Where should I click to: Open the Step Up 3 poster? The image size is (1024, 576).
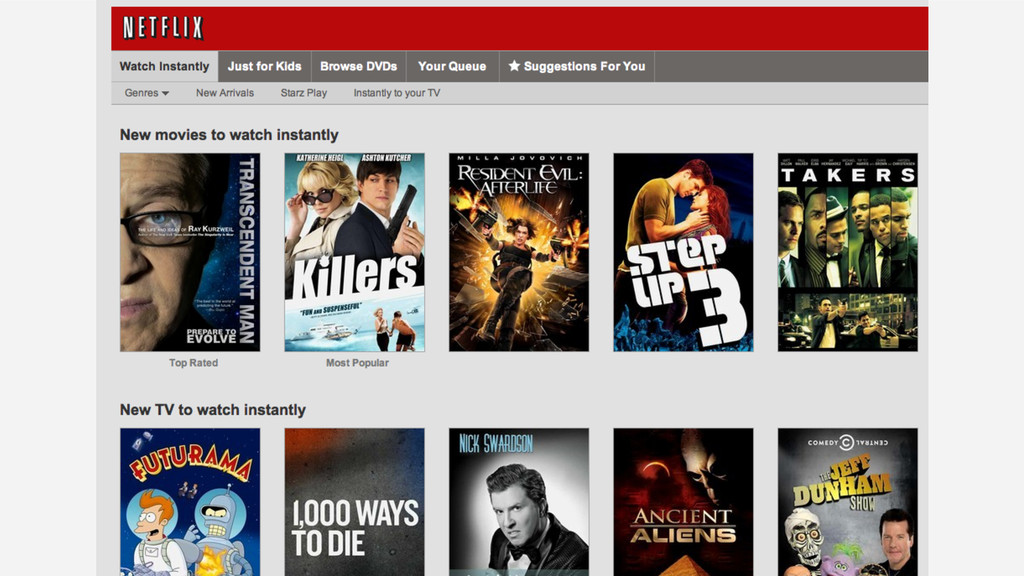pyautogui.click(x=683, y=252)
